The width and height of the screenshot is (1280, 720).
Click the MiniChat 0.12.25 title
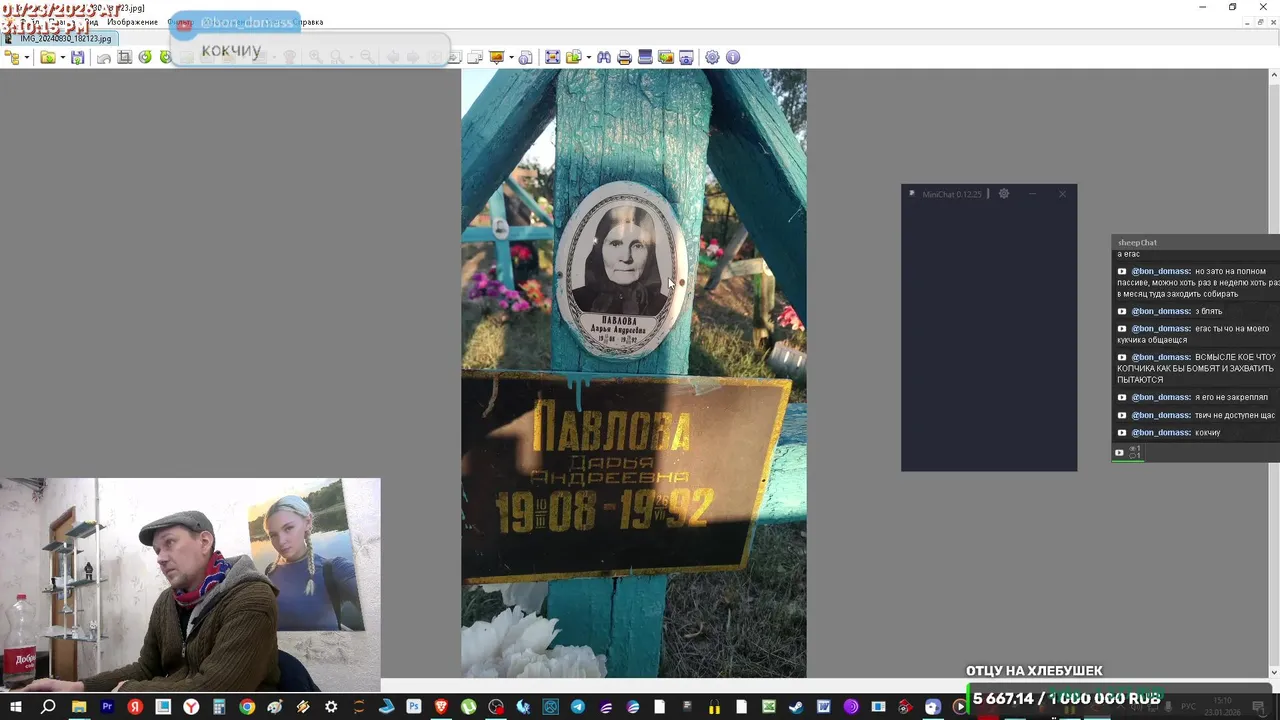tap(952, 194)
